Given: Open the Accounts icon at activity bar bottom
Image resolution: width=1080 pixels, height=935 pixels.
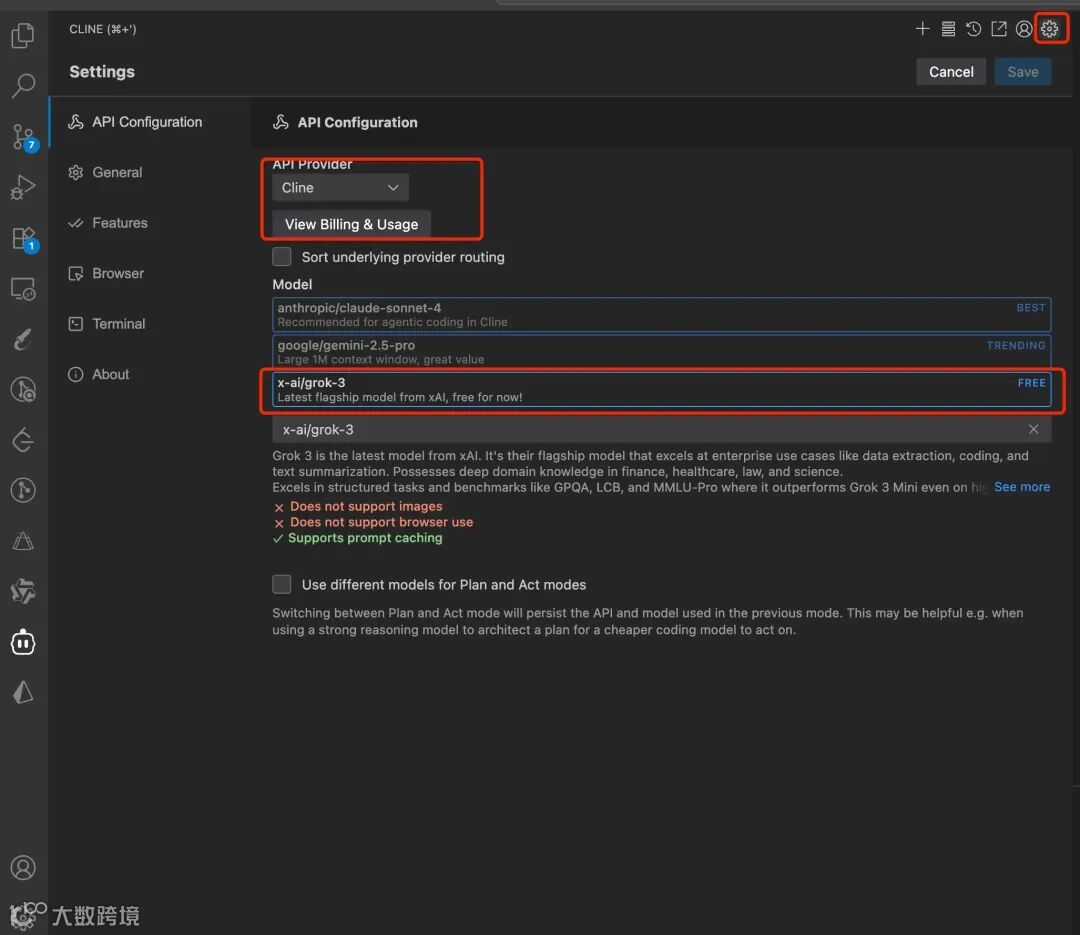Looking at the screenshot, I should pos(23,867).
